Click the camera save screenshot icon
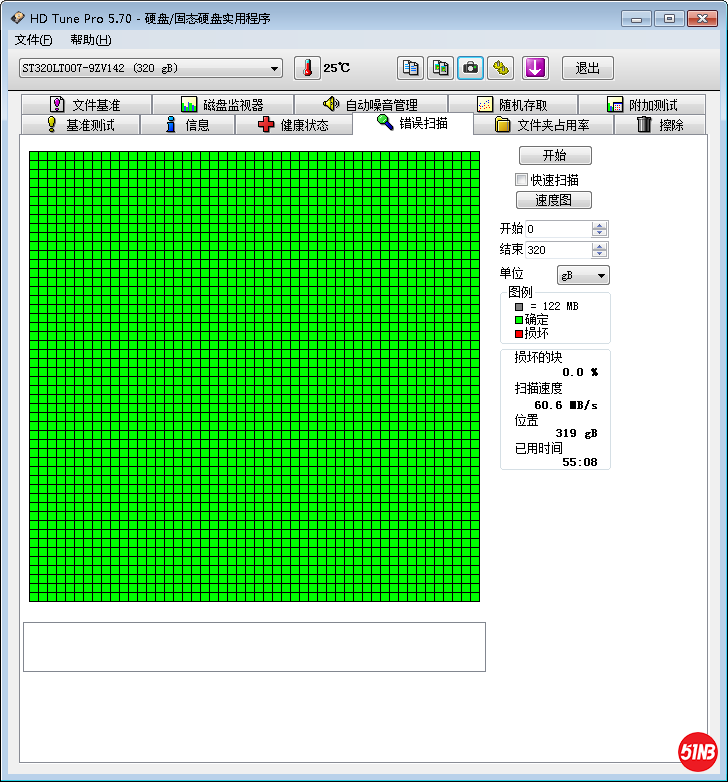Image resolution: width=728 pixels, height=782 pixels. tap(470, 68)
